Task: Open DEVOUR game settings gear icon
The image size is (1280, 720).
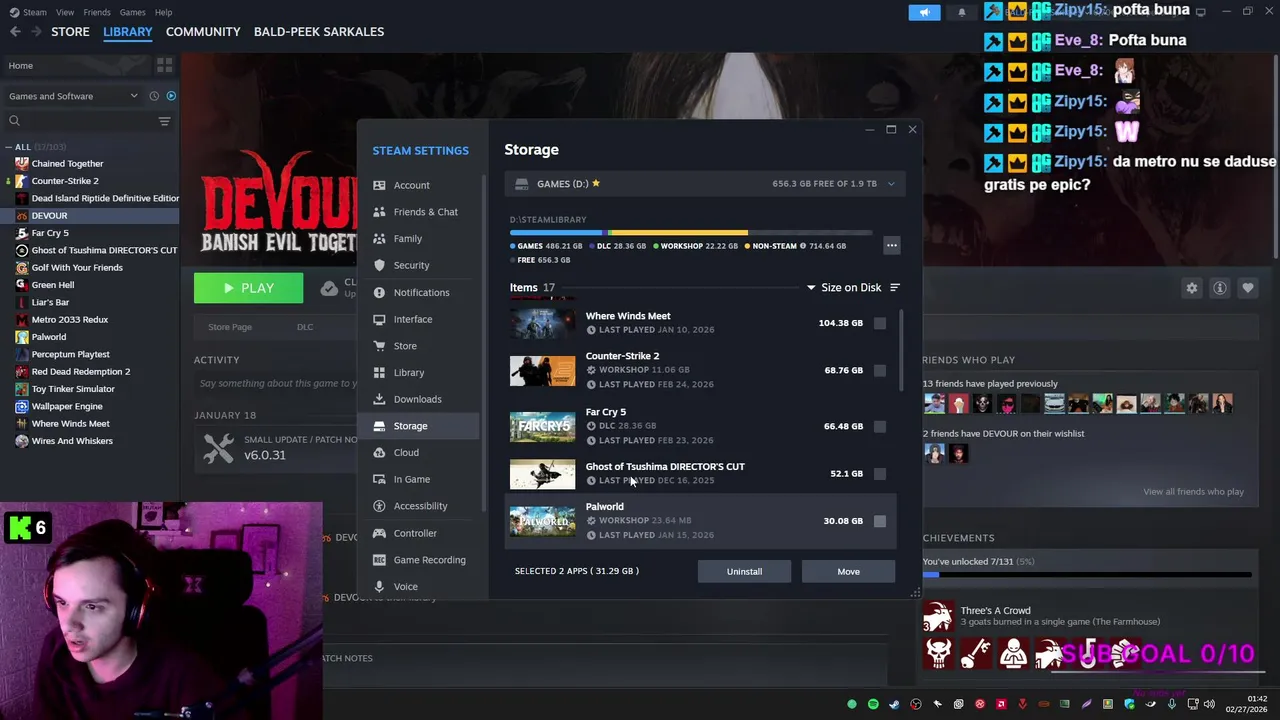Action: pos(1192,288)
